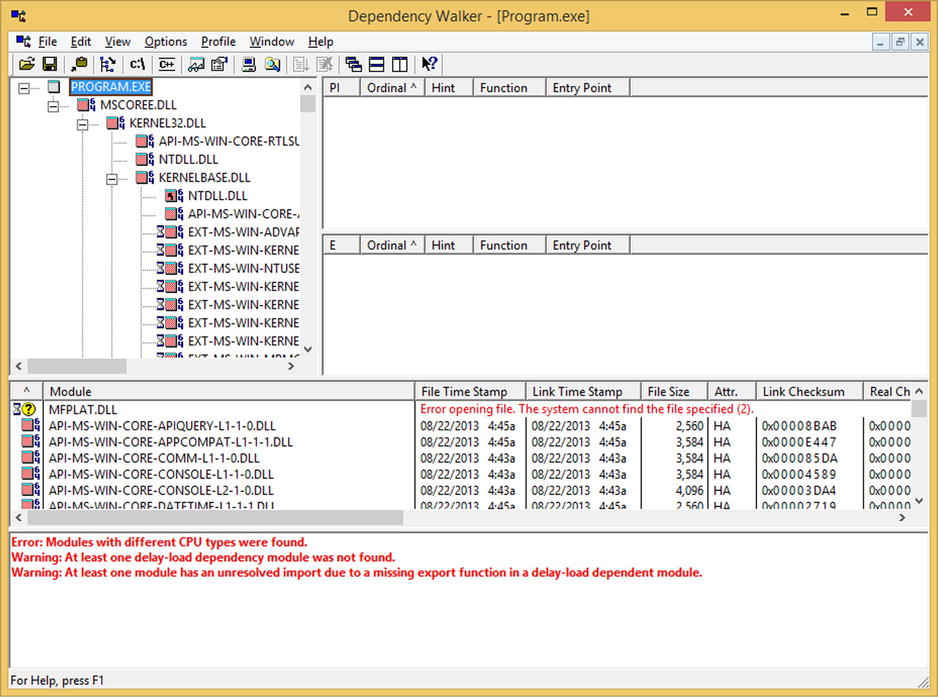Click the Stop Profiling toolbar icon
The width and height of the screenshot is (938, 698).
tap(324, 64)
